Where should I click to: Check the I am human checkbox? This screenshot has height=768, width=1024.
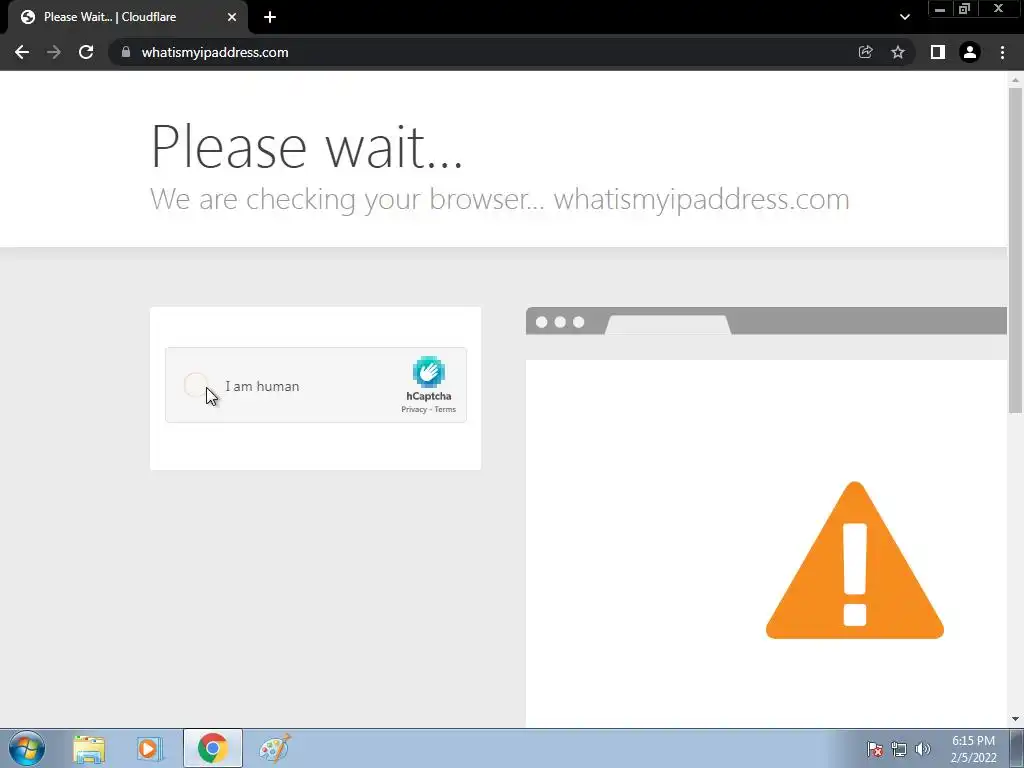click(196, 385)
